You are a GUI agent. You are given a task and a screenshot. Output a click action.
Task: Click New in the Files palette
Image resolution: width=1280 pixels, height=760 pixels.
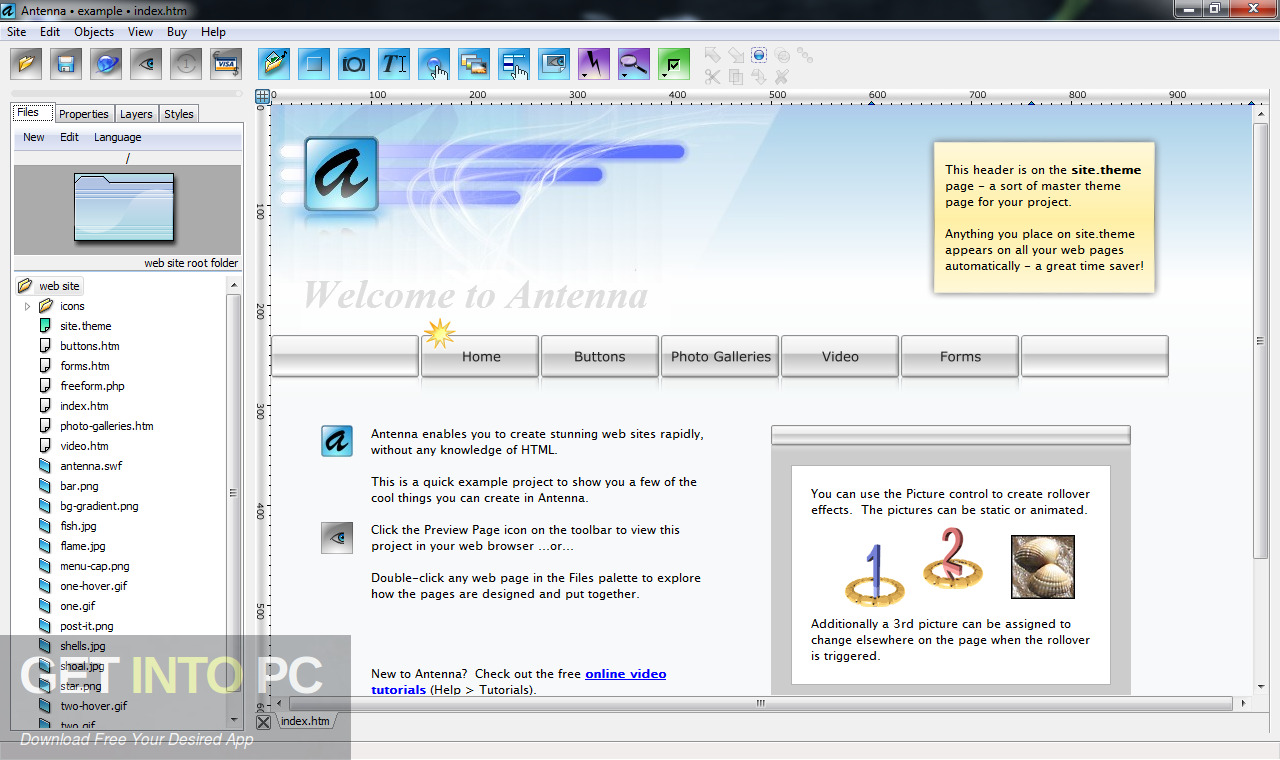(x=34, y=138)
